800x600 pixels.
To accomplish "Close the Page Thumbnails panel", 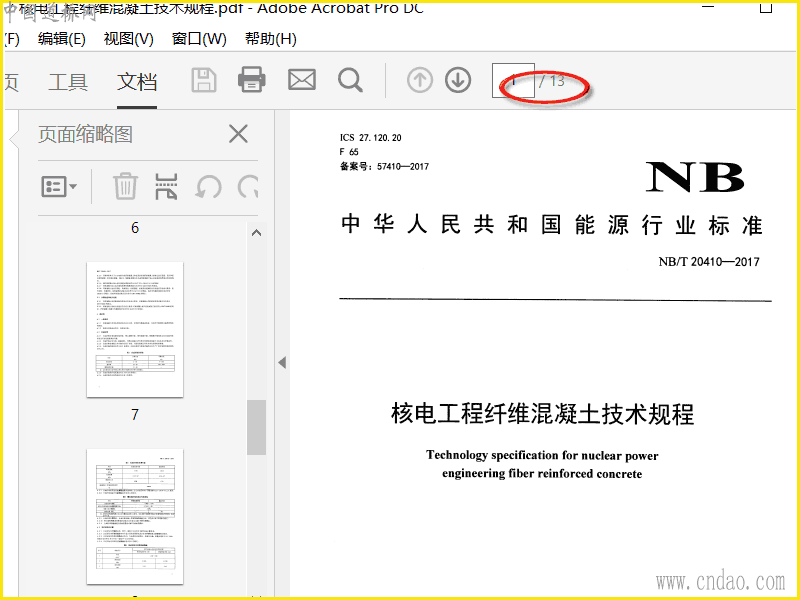I will tap(238, 134).
